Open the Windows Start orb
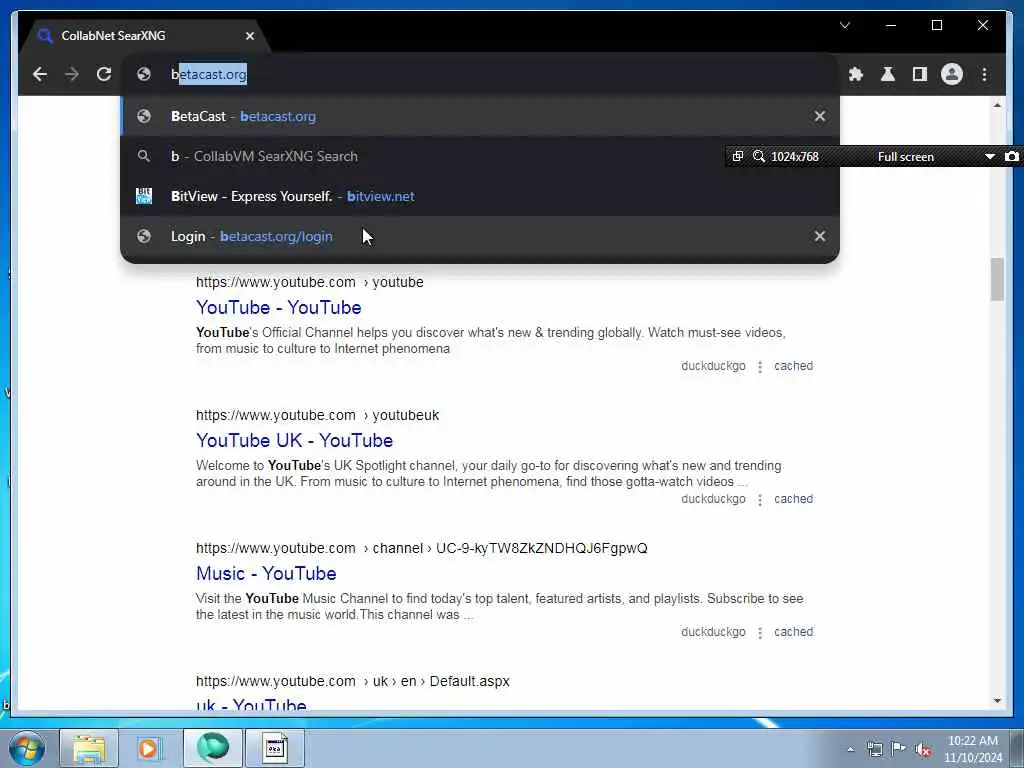This screenshot has width=1024, height=768. pyautogui.click(x=27, y=748)
